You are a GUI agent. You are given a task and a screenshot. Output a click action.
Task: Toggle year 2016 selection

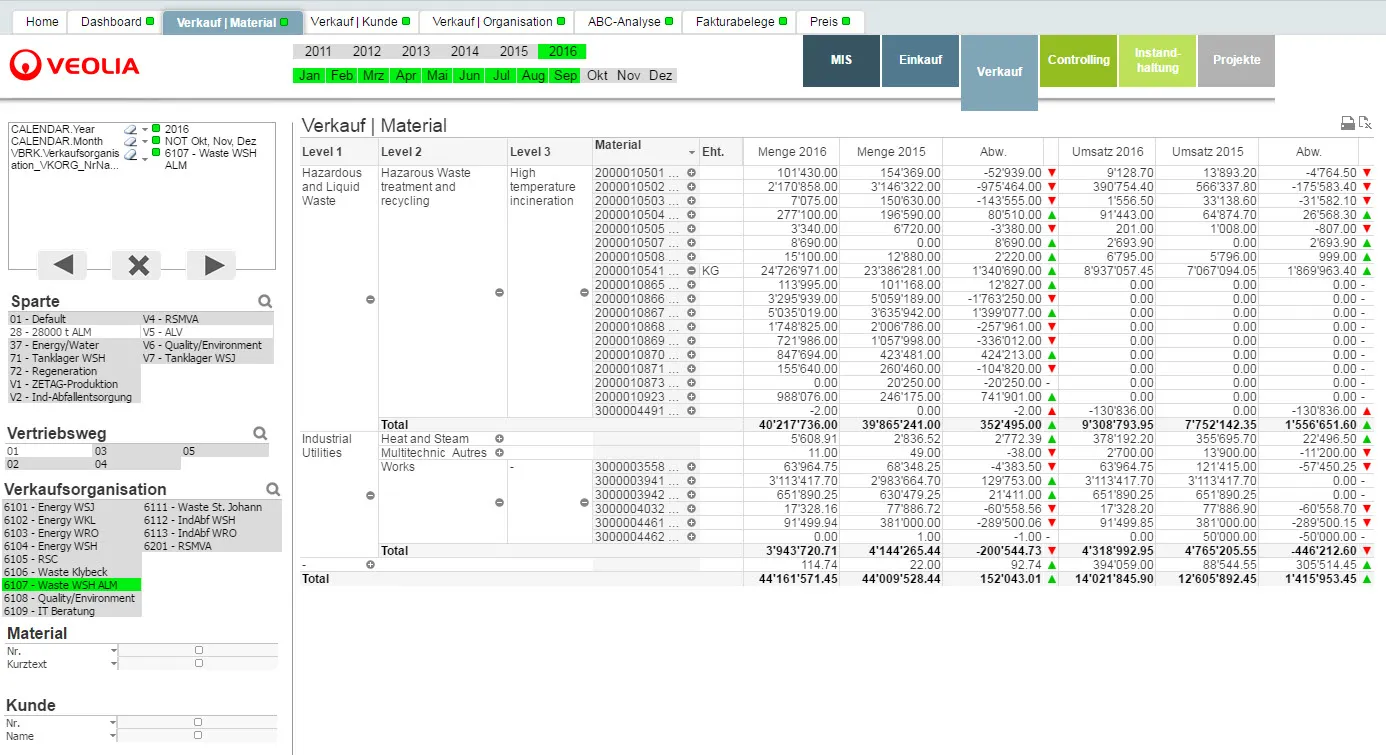(x=562, y=51)
